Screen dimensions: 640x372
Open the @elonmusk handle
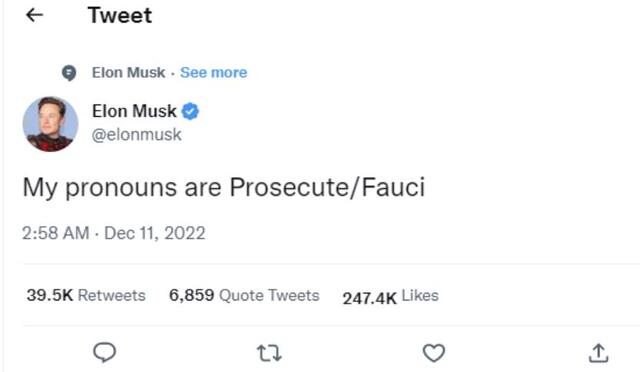[137, 135]
